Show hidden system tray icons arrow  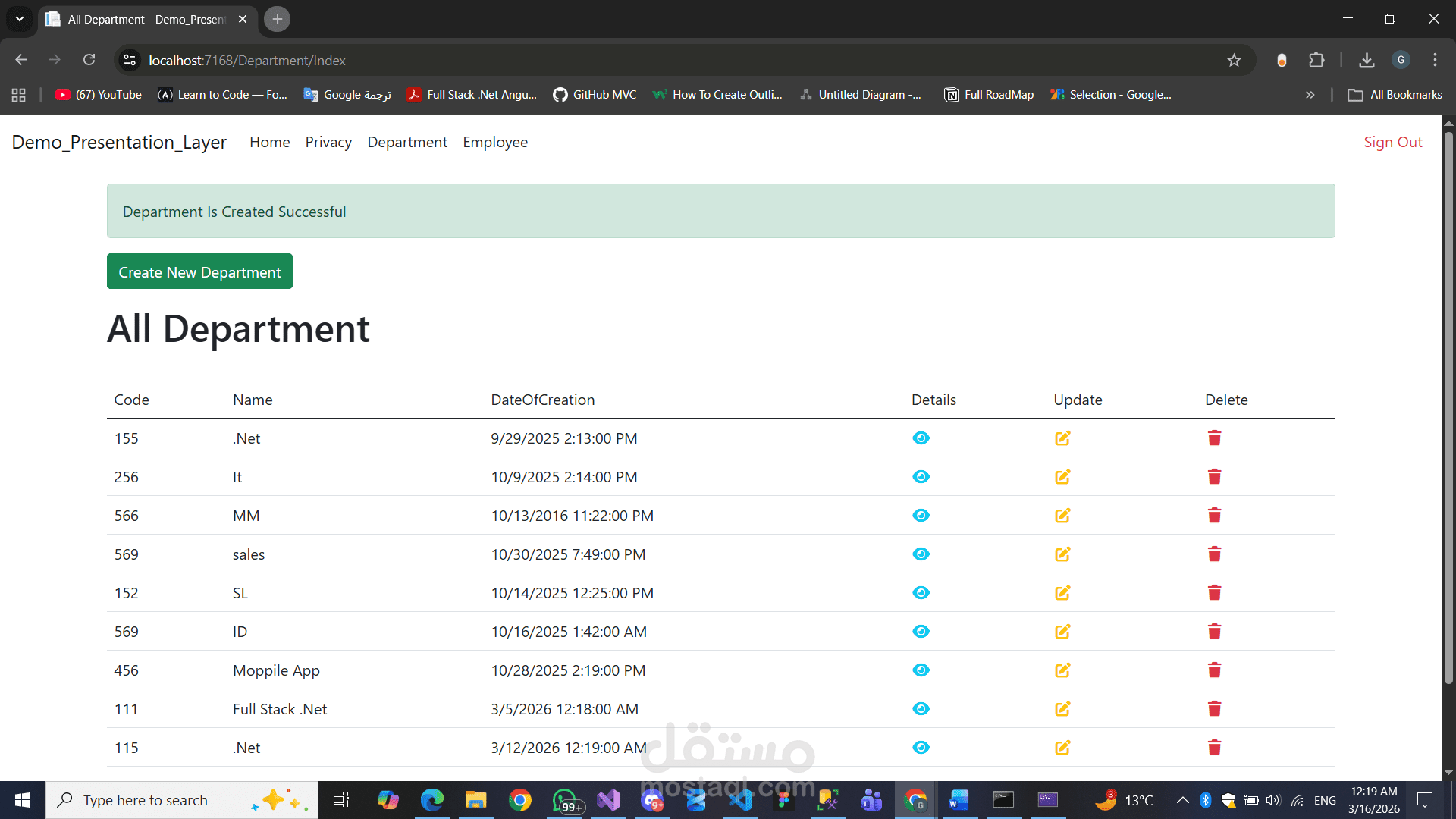[x=1182, y=800]
